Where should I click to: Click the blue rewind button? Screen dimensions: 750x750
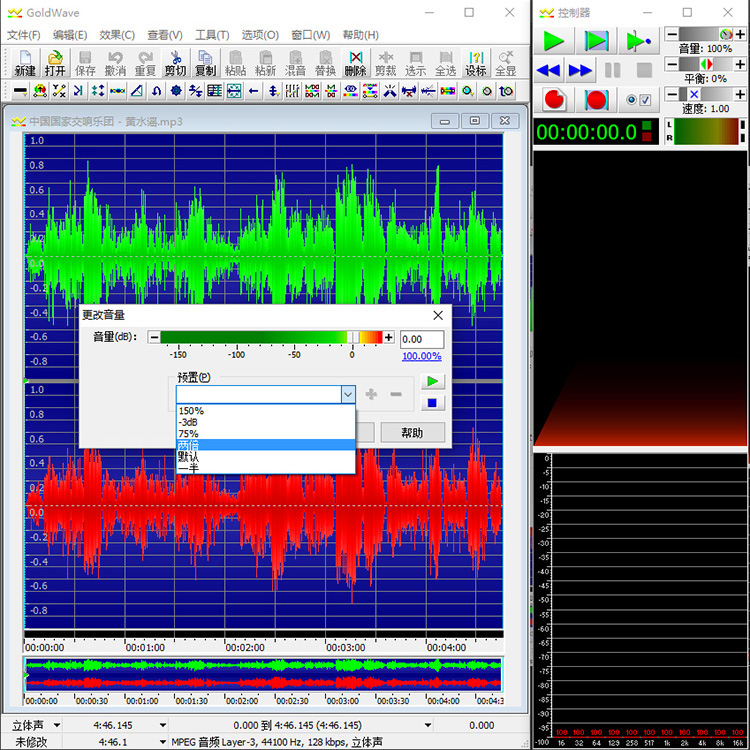(549, 70)
